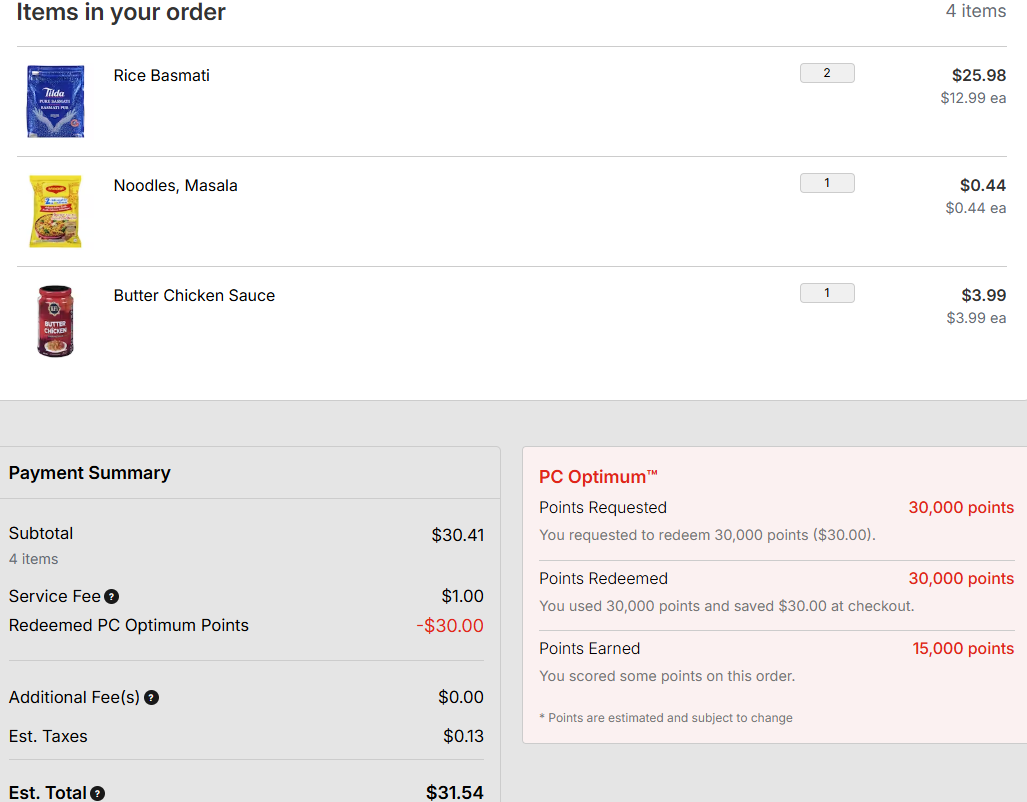Open the Masala Noodles product thumbnail
The image size is (1027, 802).
[55, 211]
